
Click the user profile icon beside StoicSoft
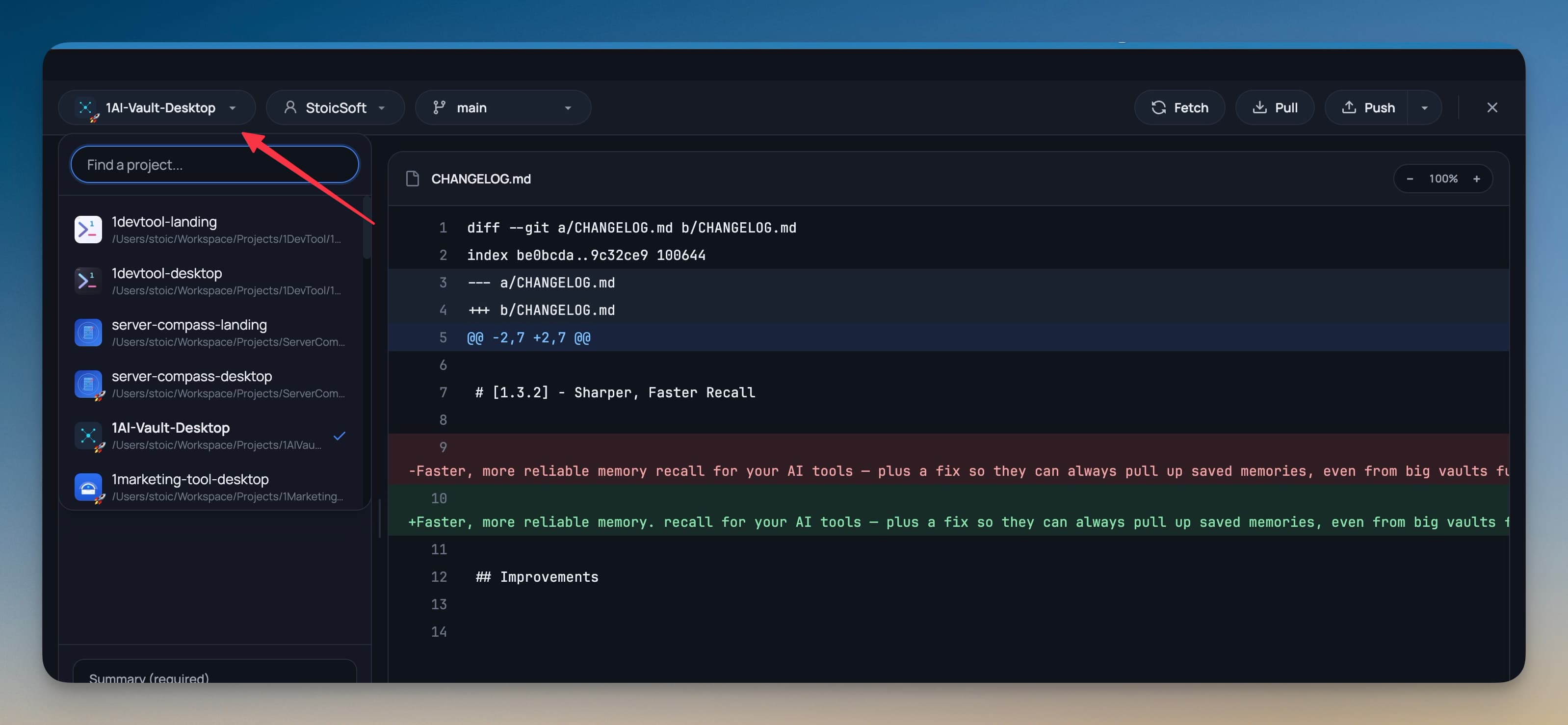(x=290, y=107)
